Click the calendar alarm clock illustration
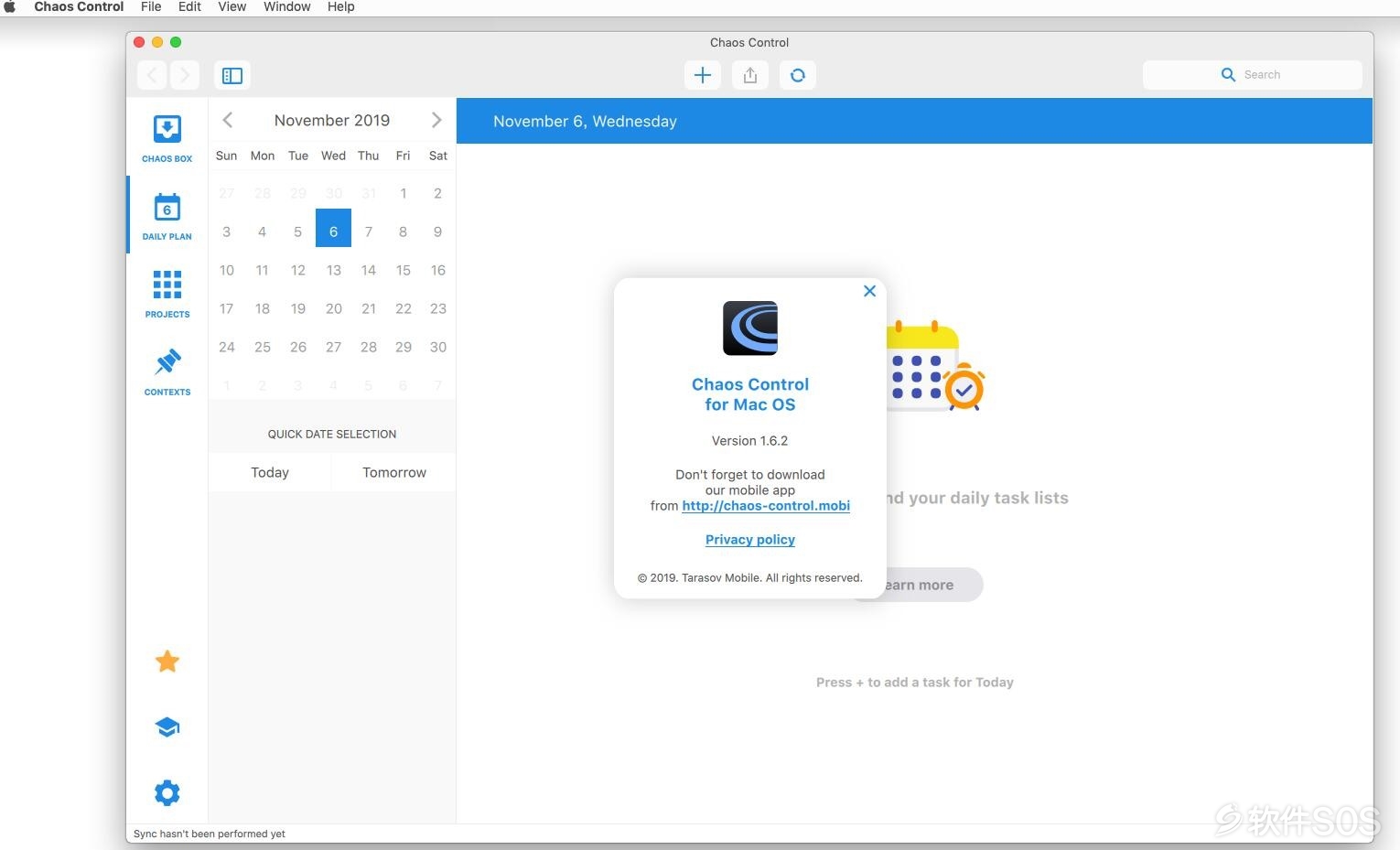 point(935,365)
